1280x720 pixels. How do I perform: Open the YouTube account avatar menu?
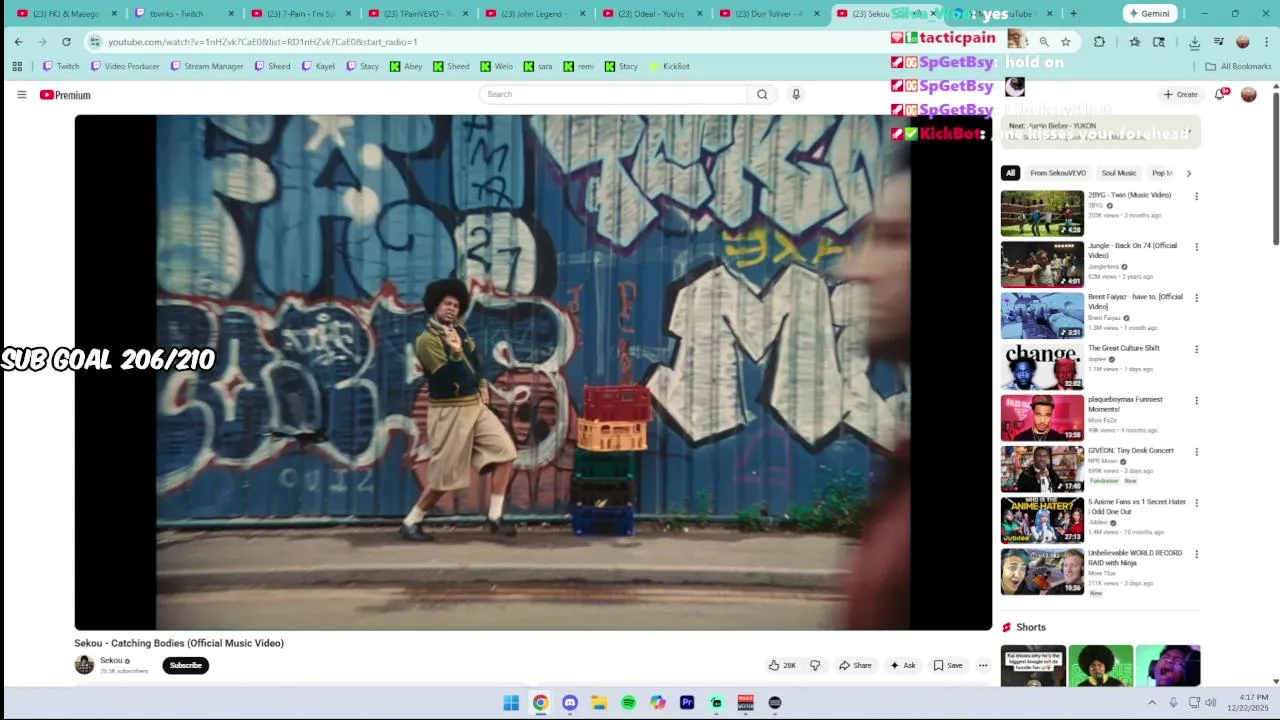point(1248,94)
